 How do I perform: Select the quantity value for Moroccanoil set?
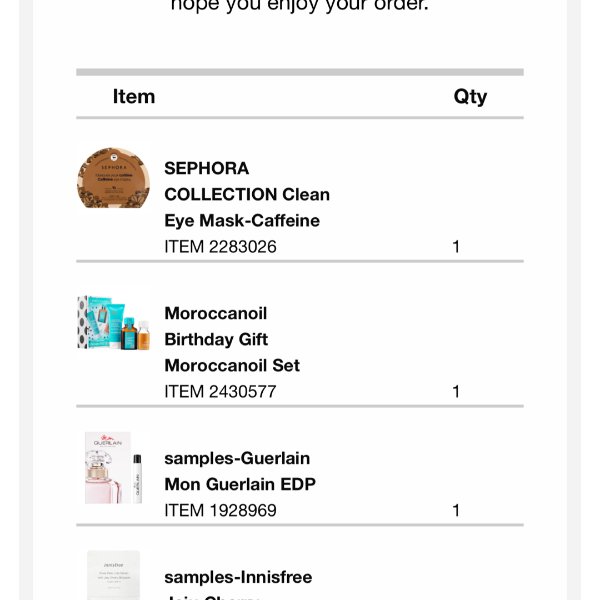coord(456,392)
